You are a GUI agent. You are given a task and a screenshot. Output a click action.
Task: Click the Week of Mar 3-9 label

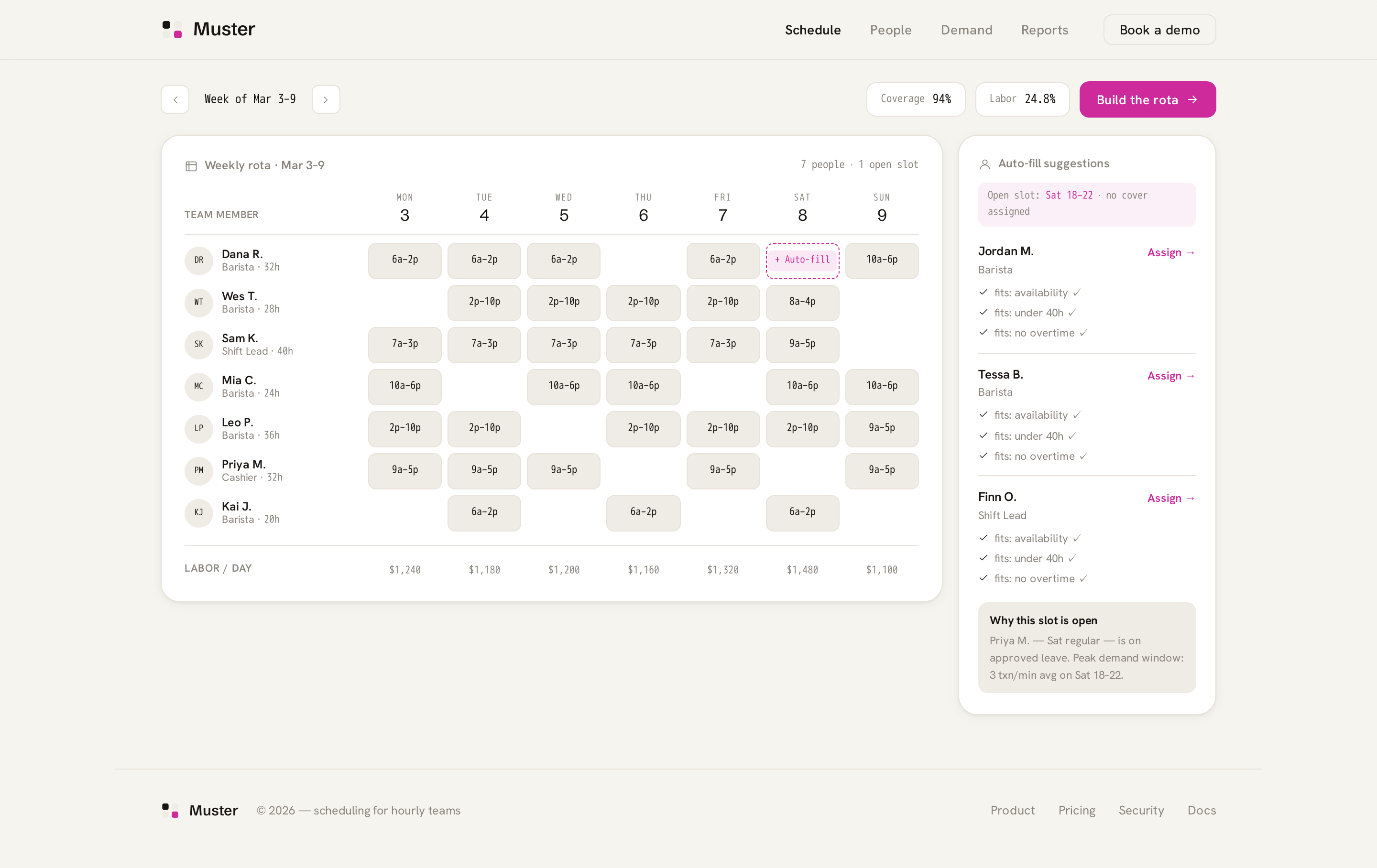pos(250,99)
